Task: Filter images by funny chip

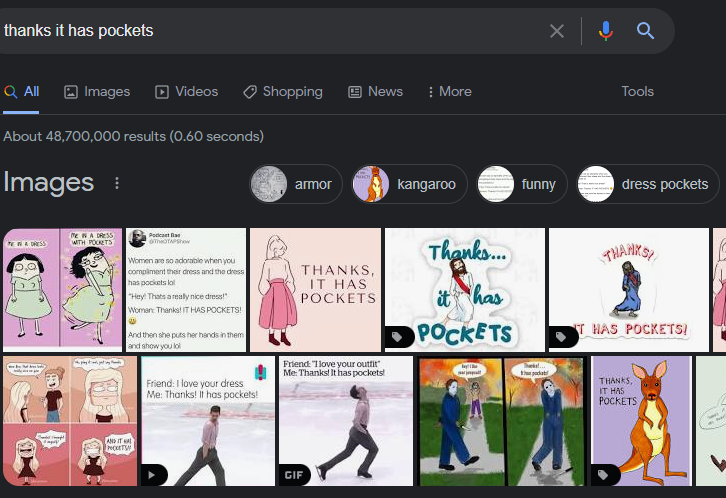Action: pyautogui.click(x=522, y=184)
